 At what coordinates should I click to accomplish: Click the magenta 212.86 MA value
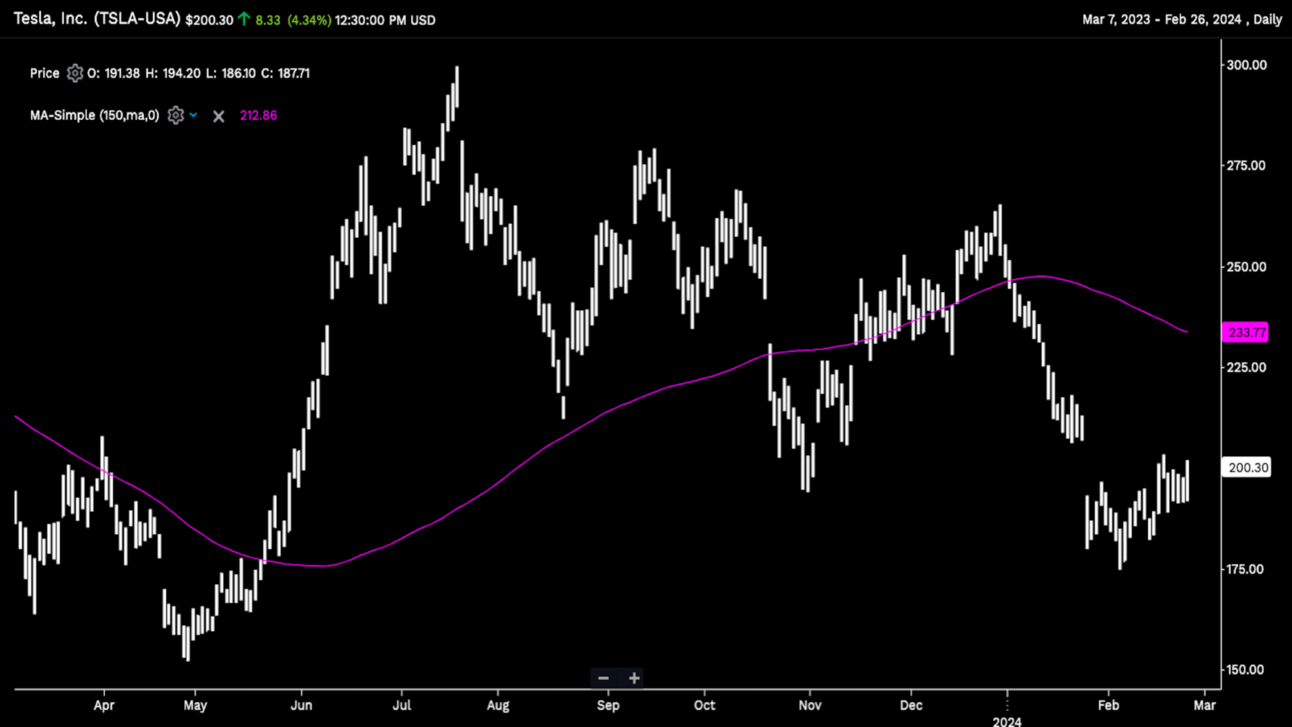coord(258,115)
